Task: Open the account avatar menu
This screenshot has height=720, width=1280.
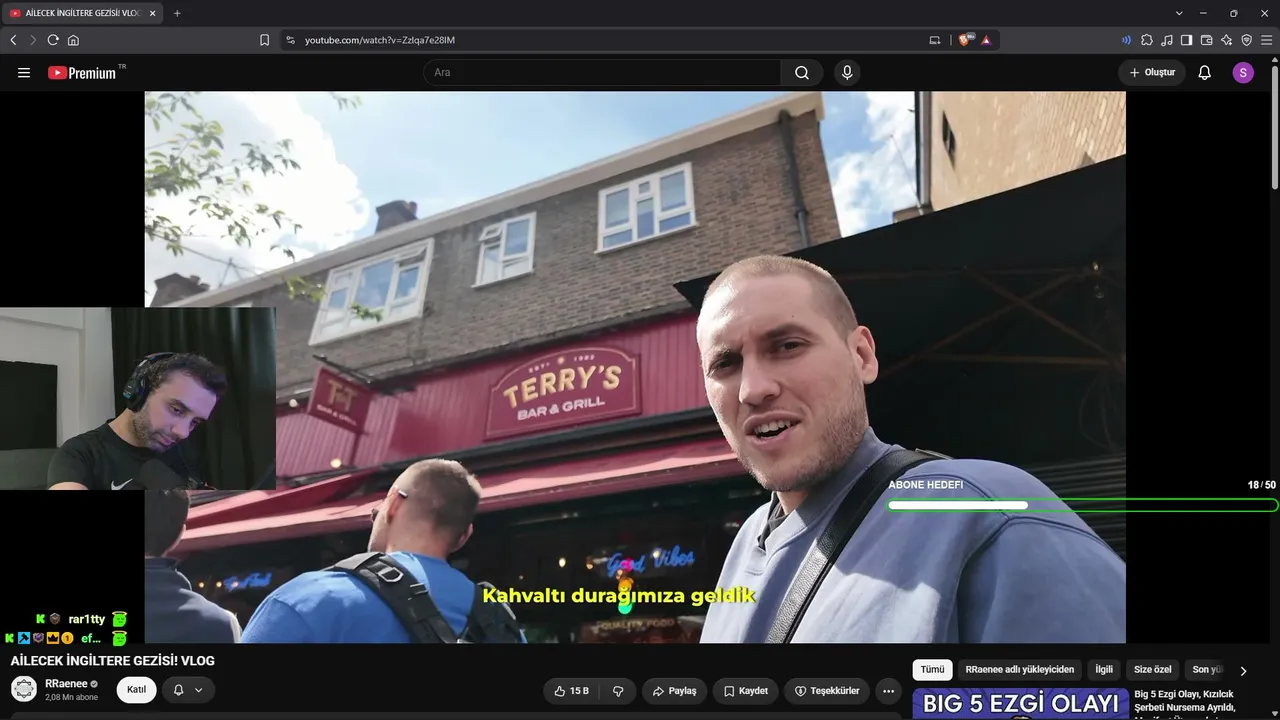Action: tap(1243, 73)
